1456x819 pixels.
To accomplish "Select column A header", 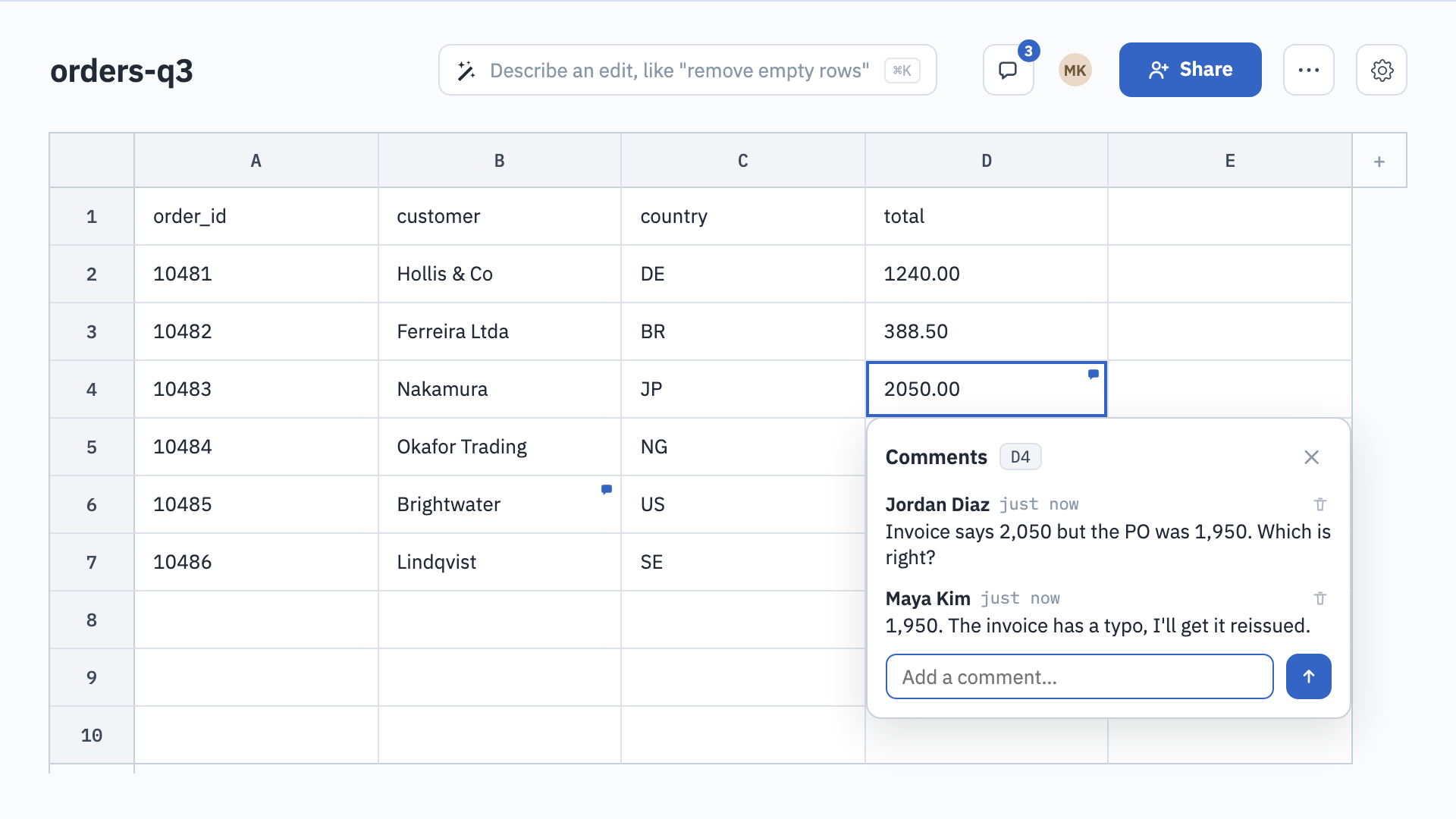I will point(256,161).
